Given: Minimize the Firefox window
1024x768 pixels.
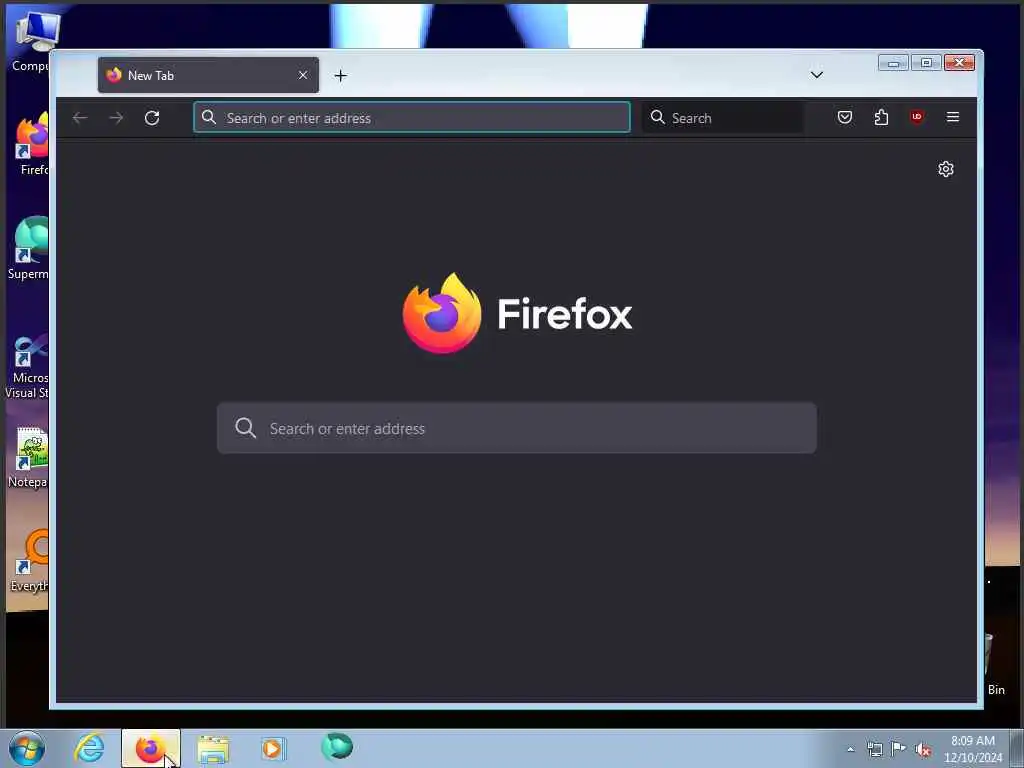Looking at the screenshot, I should pos(893,63).
